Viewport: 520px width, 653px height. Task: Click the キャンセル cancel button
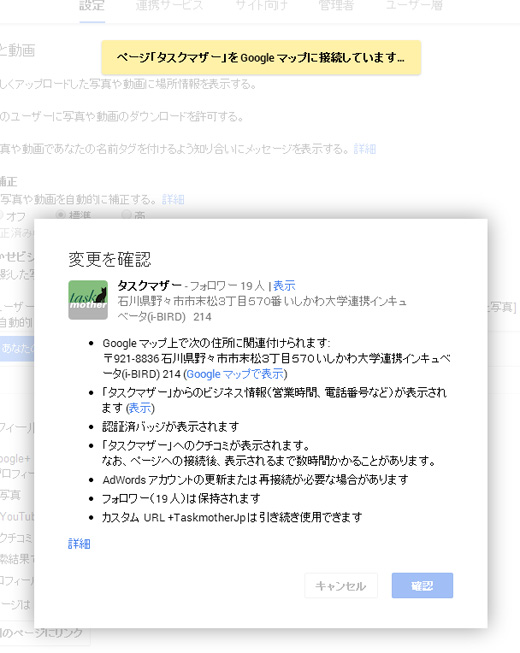tap(341, 586)
